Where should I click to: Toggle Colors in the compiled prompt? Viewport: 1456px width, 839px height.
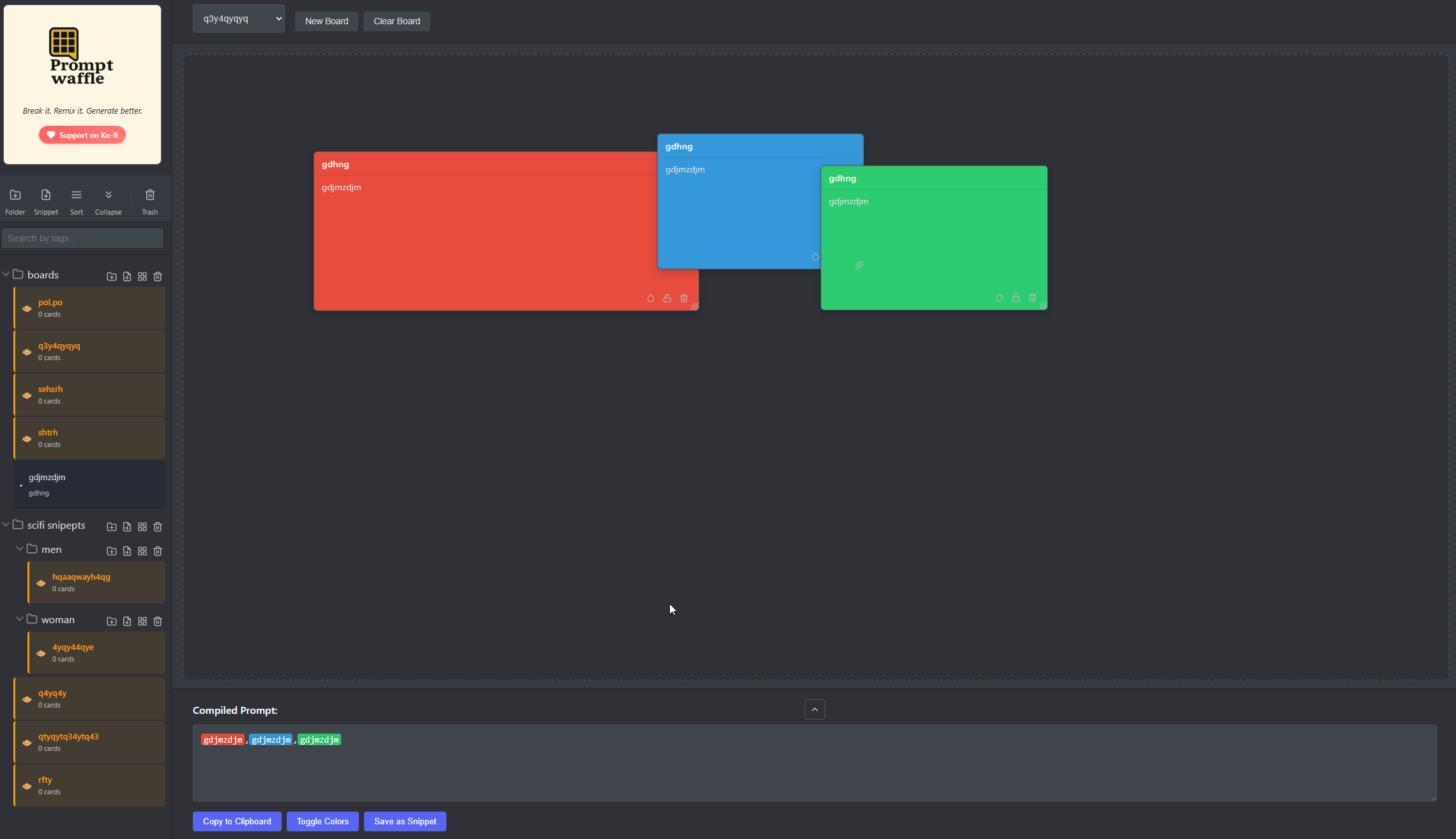coord(322,821)
